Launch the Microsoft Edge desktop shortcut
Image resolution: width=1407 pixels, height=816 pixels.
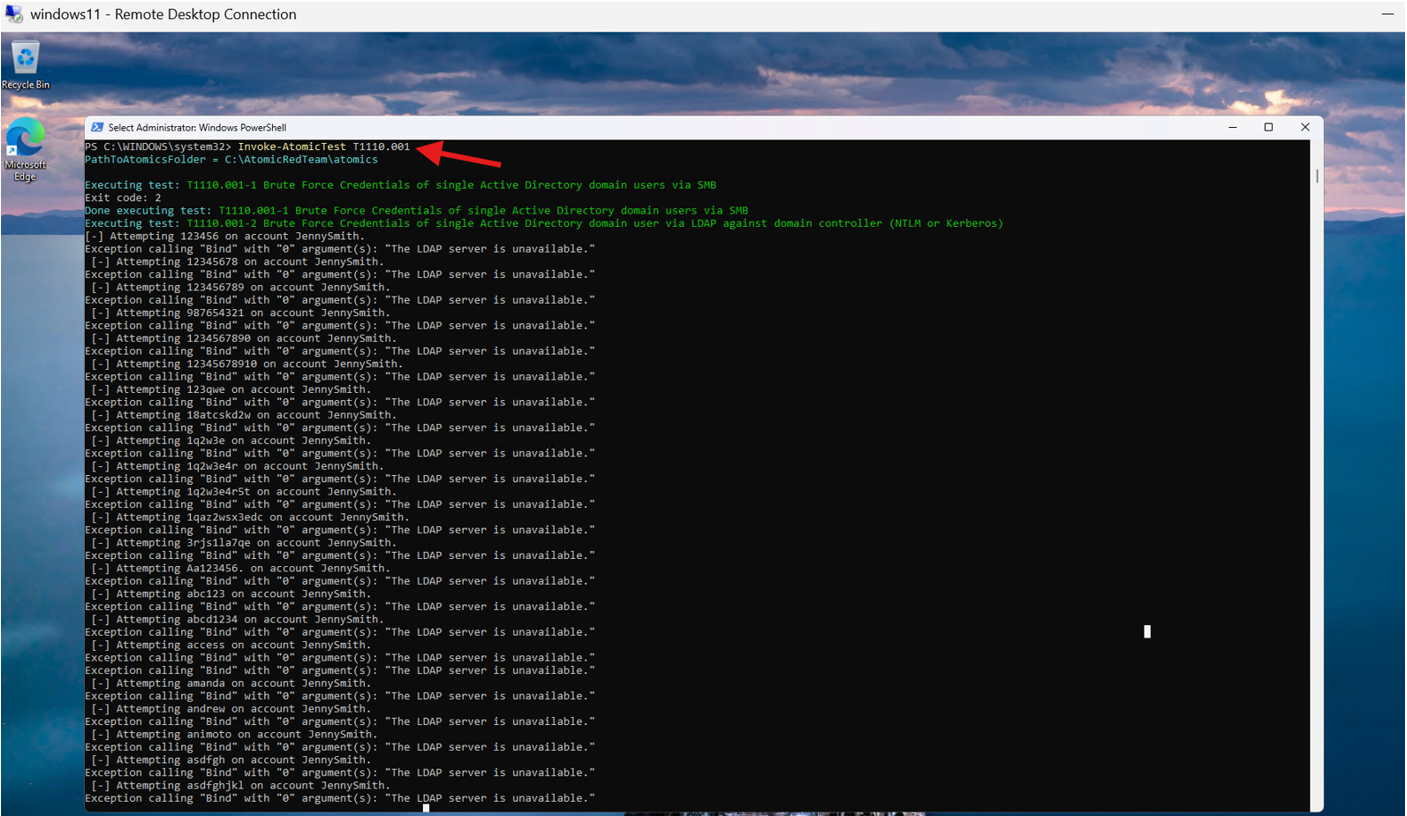click(25, 149)
